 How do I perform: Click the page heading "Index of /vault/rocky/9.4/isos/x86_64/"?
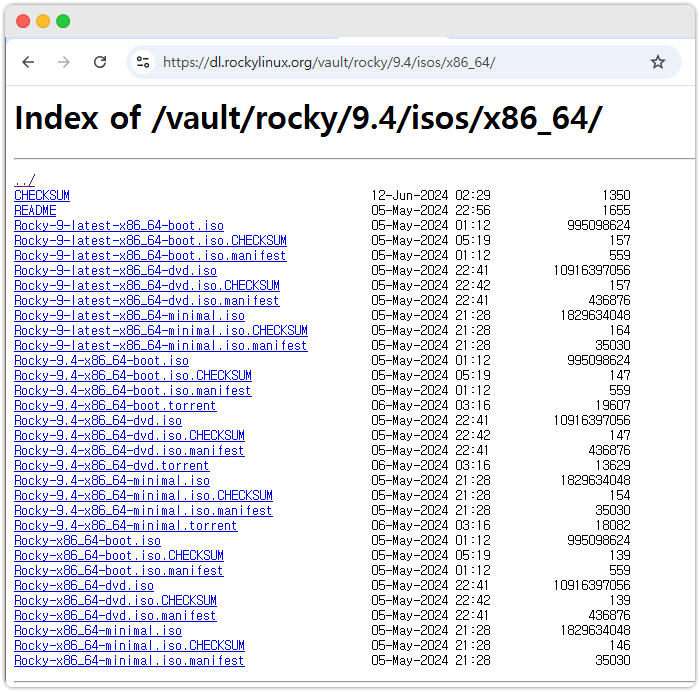pos(308,119)
